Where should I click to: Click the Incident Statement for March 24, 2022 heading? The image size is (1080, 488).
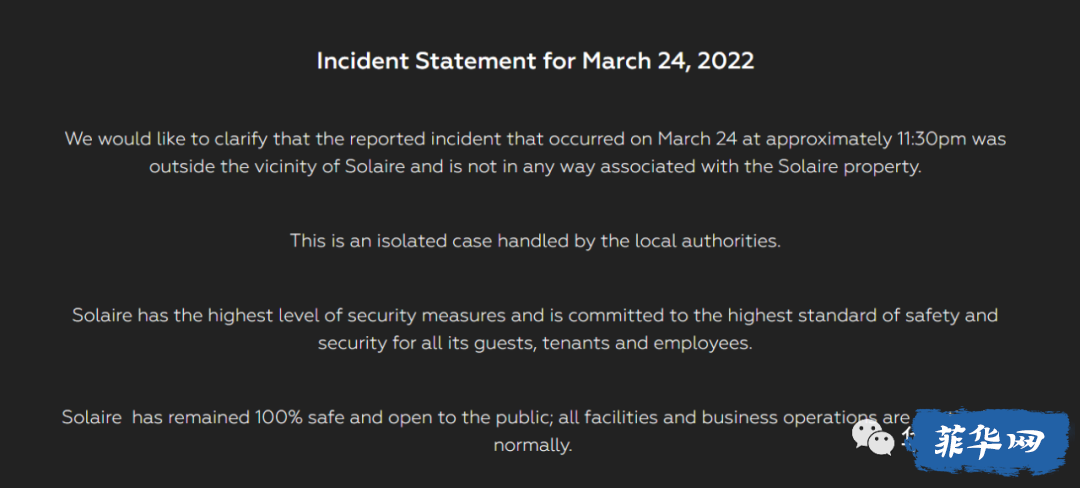click(535, 61)
